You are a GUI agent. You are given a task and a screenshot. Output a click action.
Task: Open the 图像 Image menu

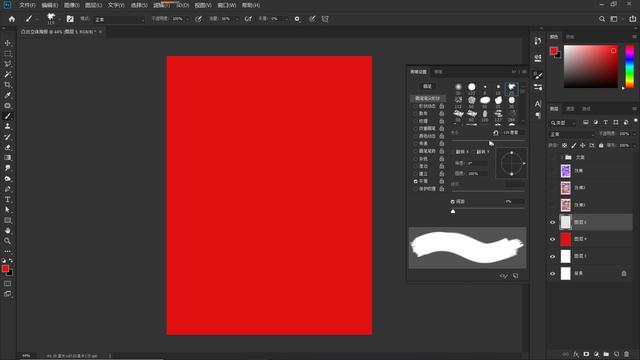71,5
